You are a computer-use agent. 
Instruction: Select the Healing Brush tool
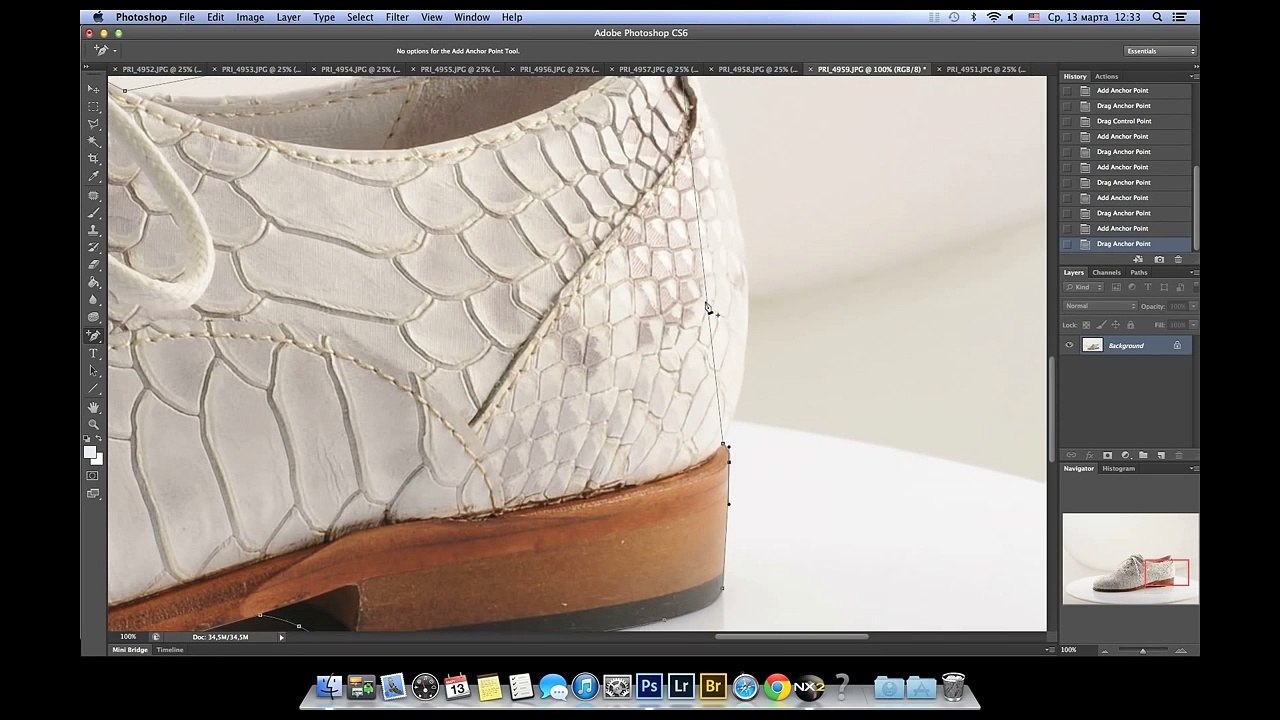[94, 195]
